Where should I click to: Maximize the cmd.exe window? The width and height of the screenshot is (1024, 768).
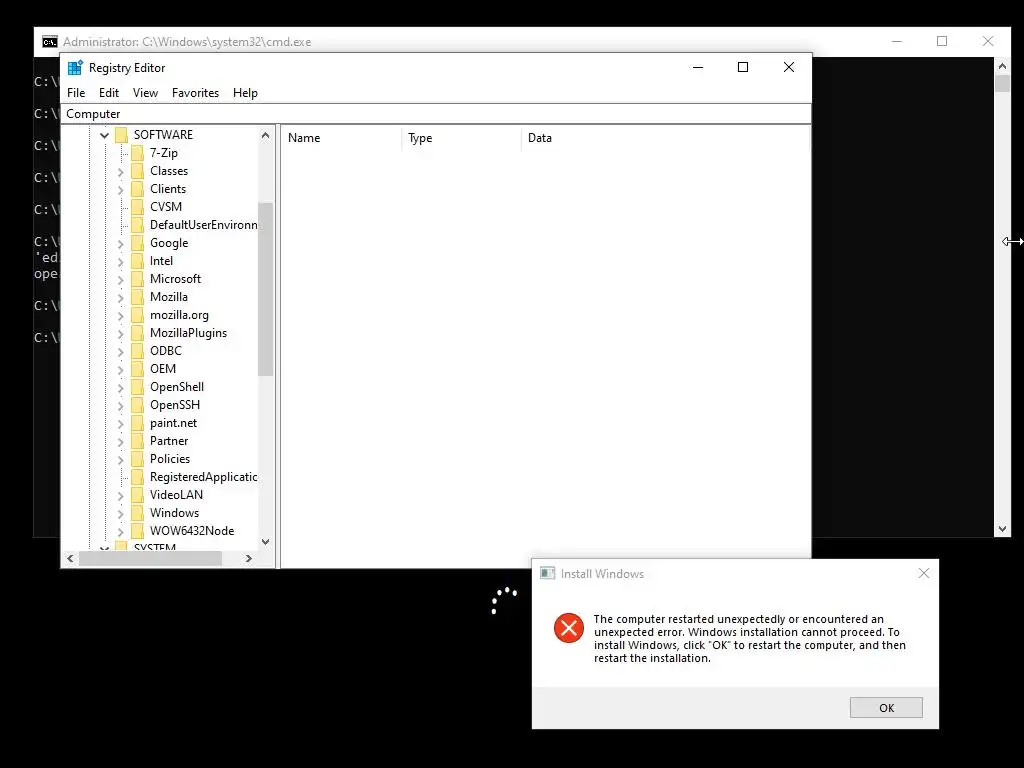[x=942, y=41]
